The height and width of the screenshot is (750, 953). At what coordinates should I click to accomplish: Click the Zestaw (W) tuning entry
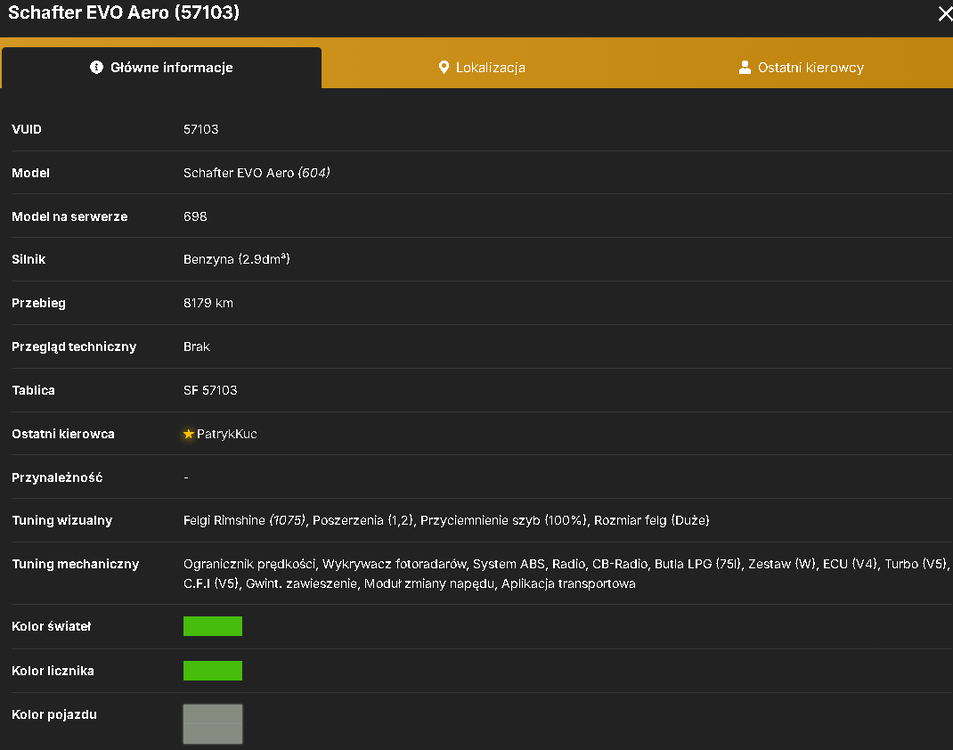782,565
